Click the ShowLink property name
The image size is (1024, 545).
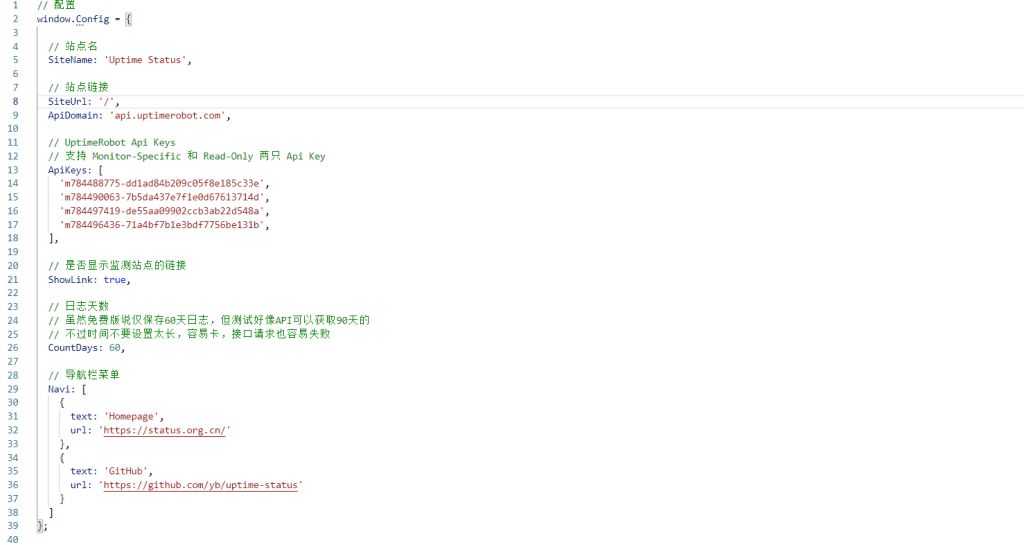(71, 280)
